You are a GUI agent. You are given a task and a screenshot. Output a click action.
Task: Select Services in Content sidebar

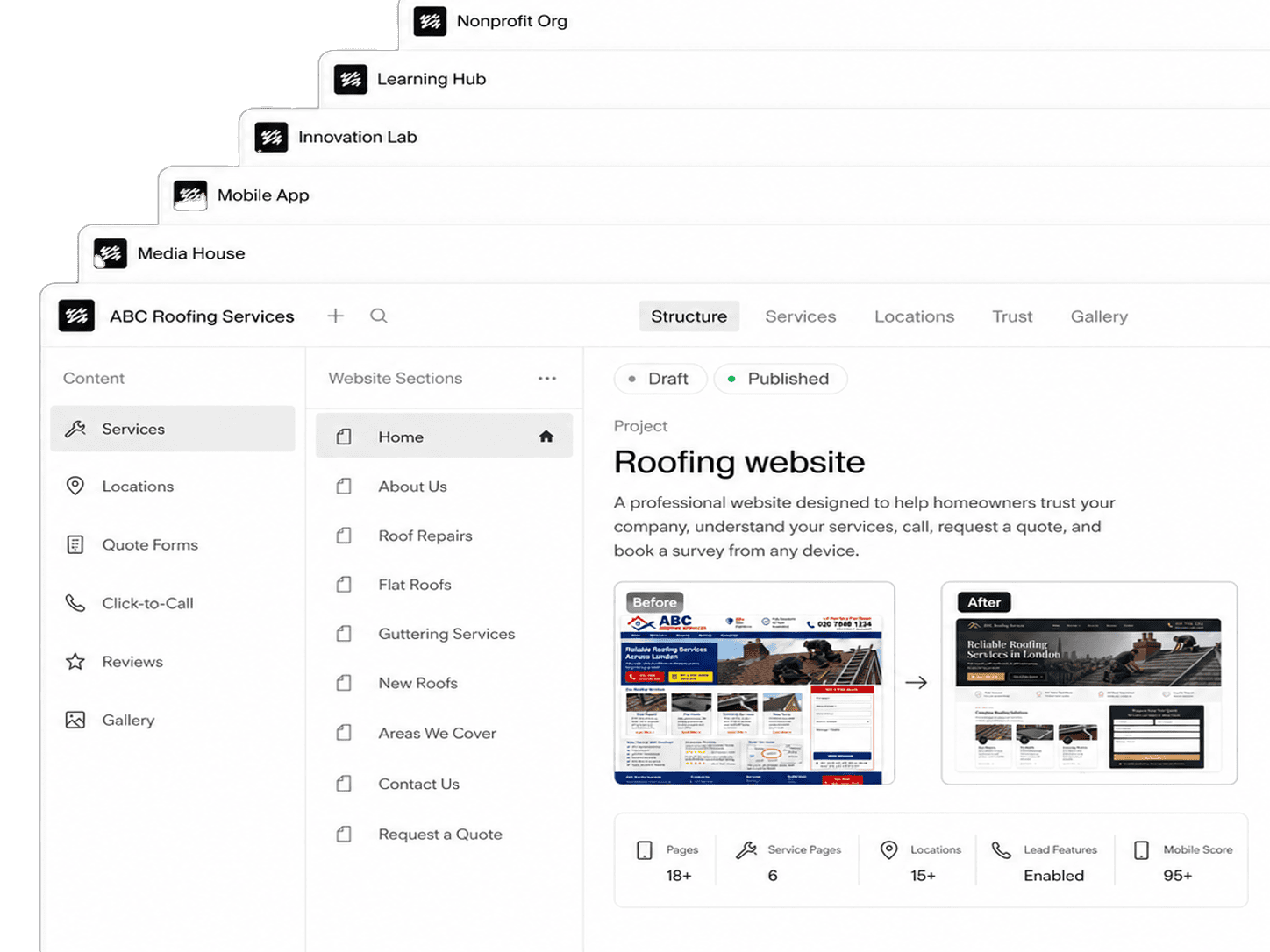pos(173,429)
